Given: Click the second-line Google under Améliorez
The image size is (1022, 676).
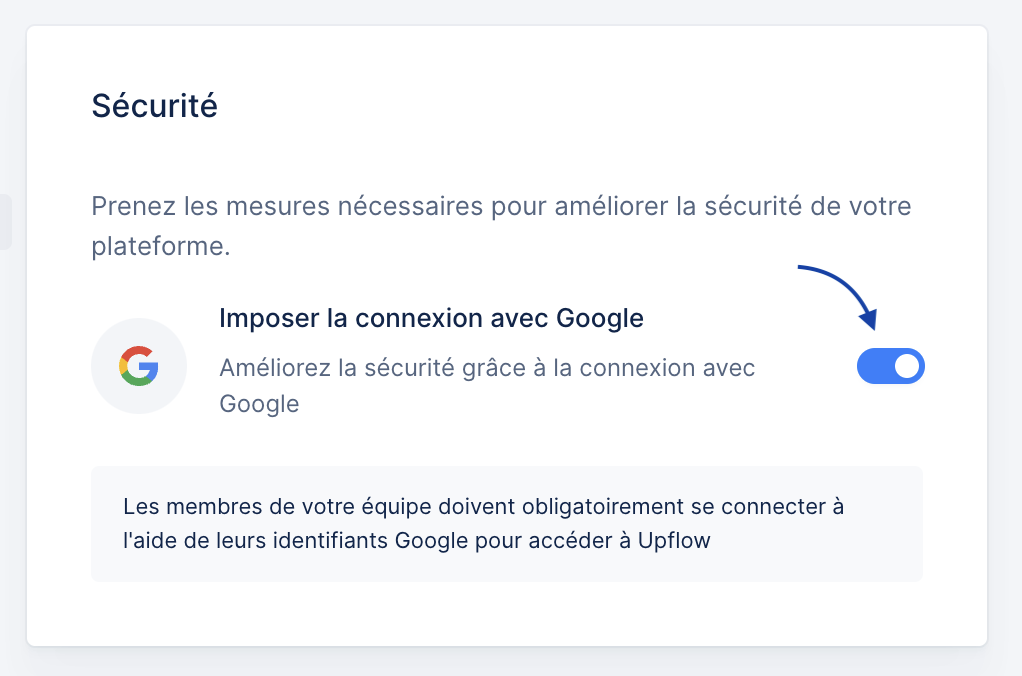Looking at the screenshot, I should (259, 404).
